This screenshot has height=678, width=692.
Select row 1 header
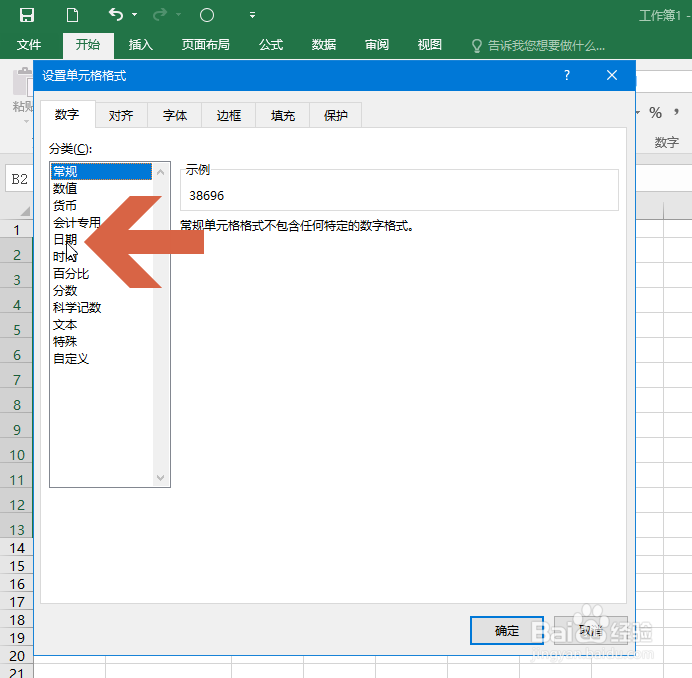pyautogui.click(x=16, y=230)
